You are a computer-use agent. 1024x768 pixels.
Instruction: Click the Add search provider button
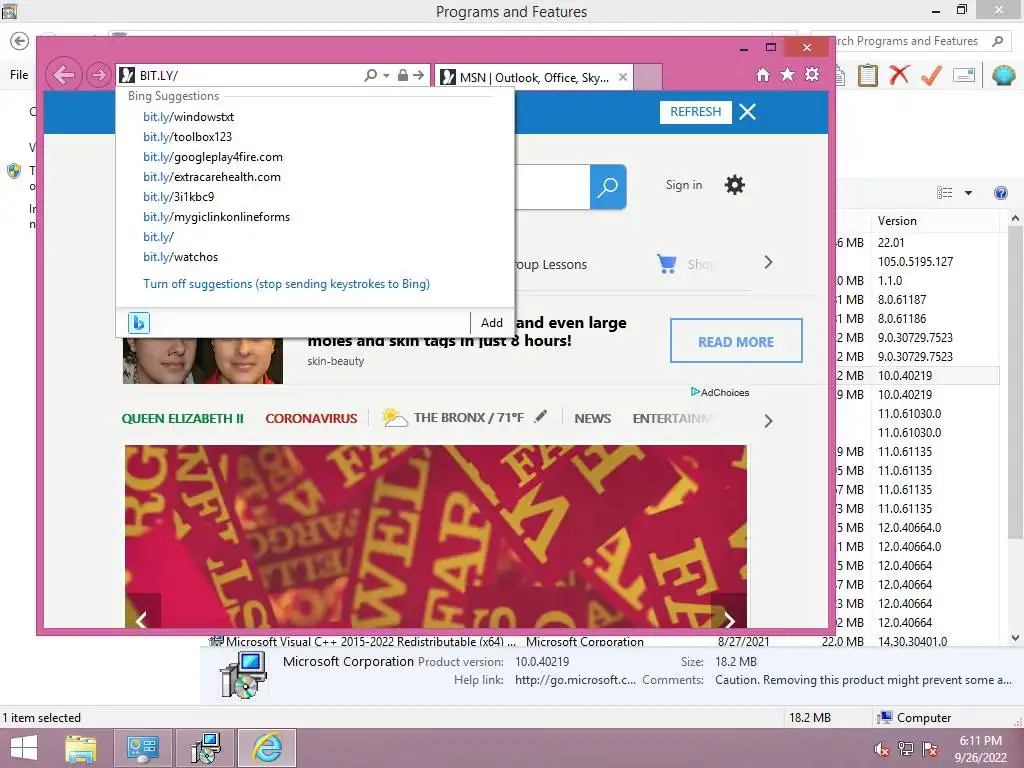tap(492, 323)
